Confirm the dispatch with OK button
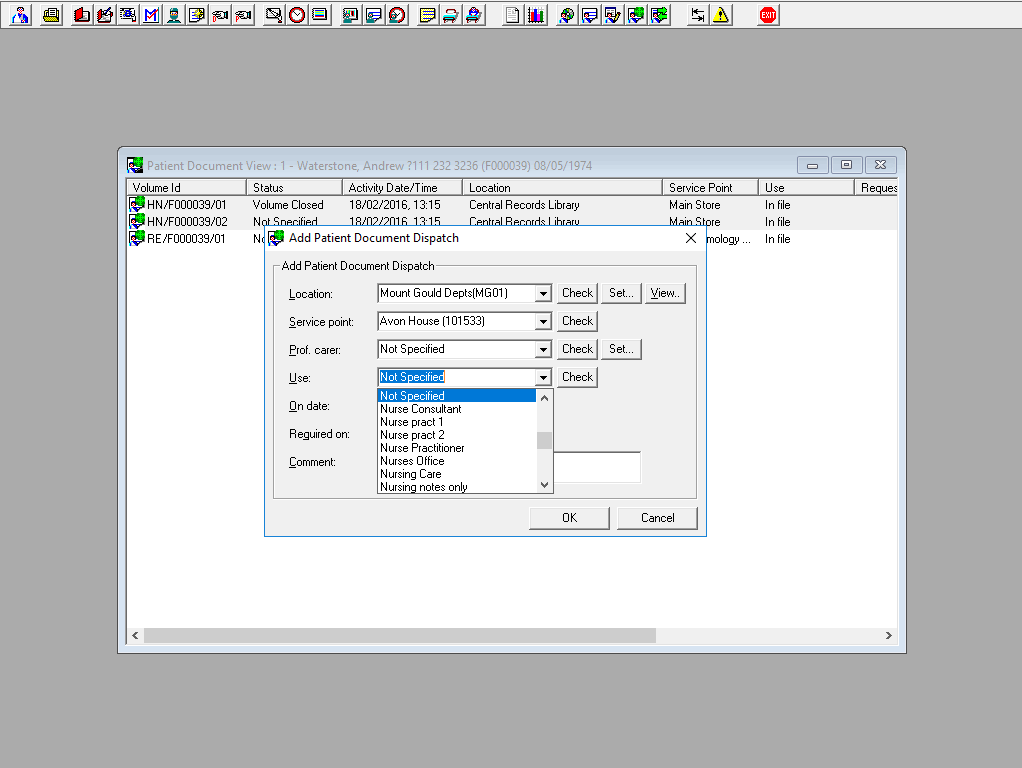The width and height of the screenshot is (1022, 768). 569,518
